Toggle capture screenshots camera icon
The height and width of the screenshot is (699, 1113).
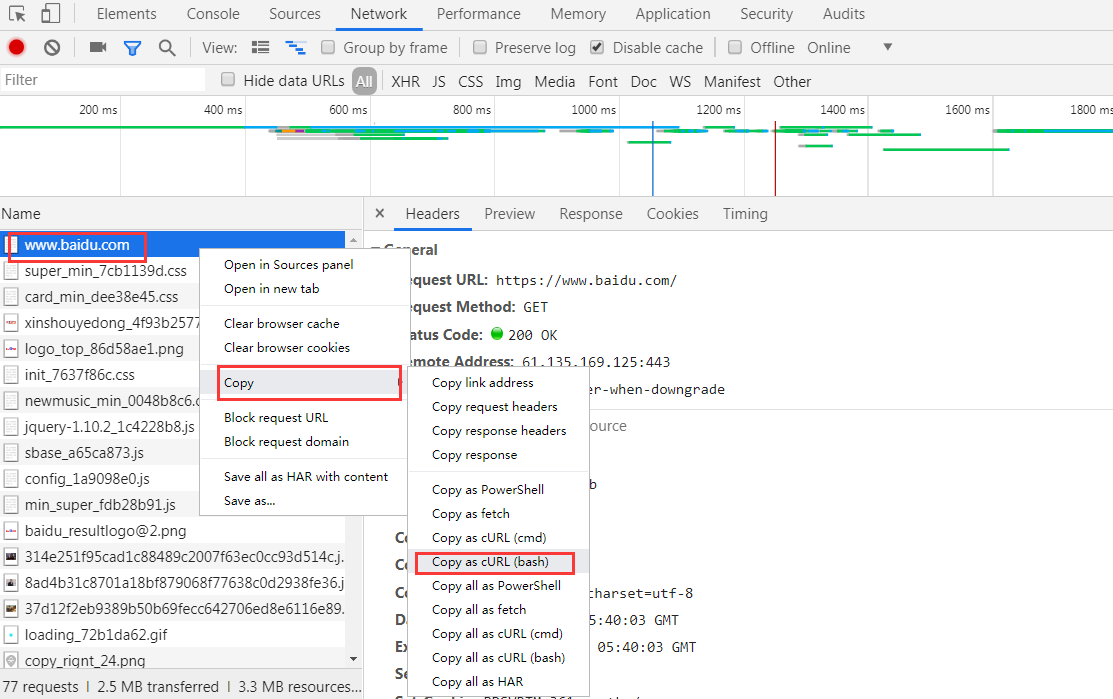coord(97,47)
